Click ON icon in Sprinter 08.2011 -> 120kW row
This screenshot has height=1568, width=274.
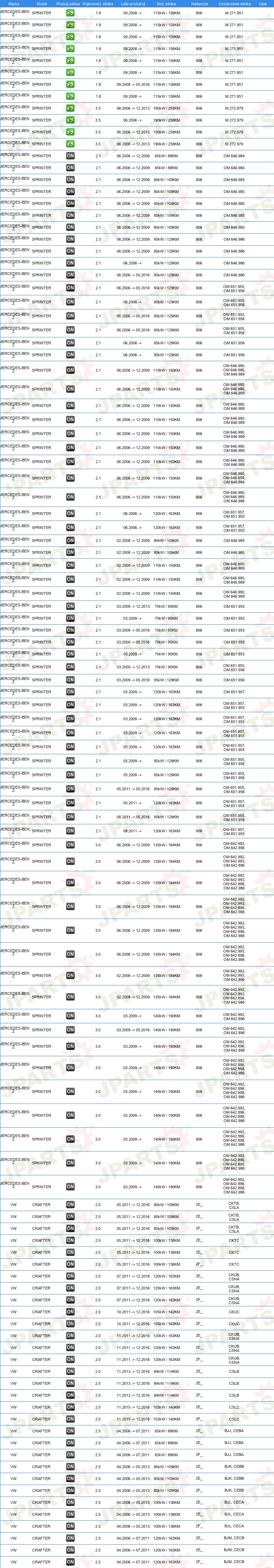tap(70, 831)
